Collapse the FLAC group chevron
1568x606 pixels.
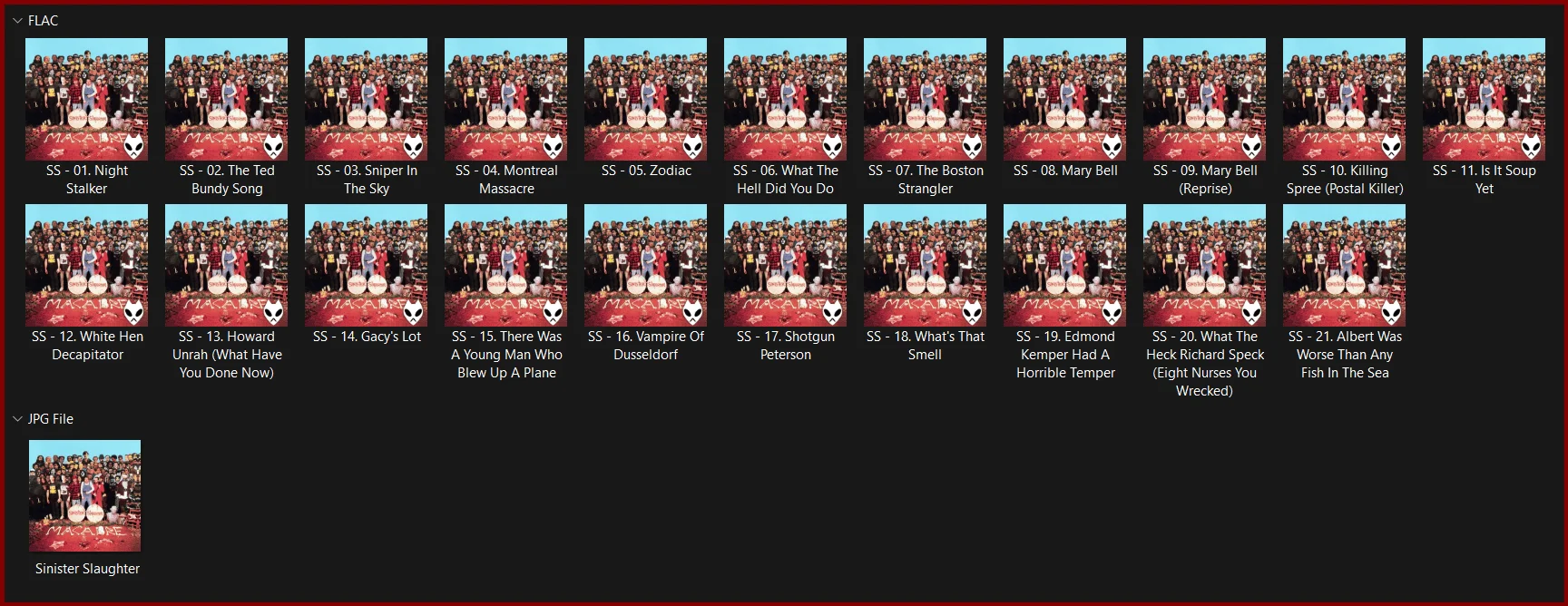(17, 21)
